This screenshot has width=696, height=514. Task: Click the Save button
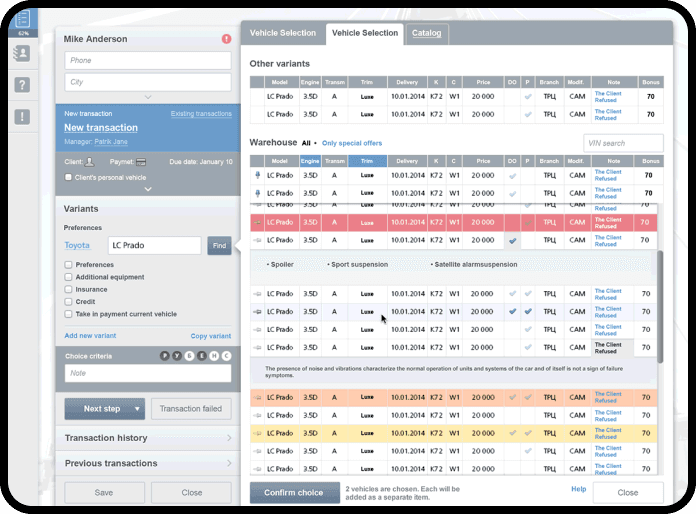[104, 493]
